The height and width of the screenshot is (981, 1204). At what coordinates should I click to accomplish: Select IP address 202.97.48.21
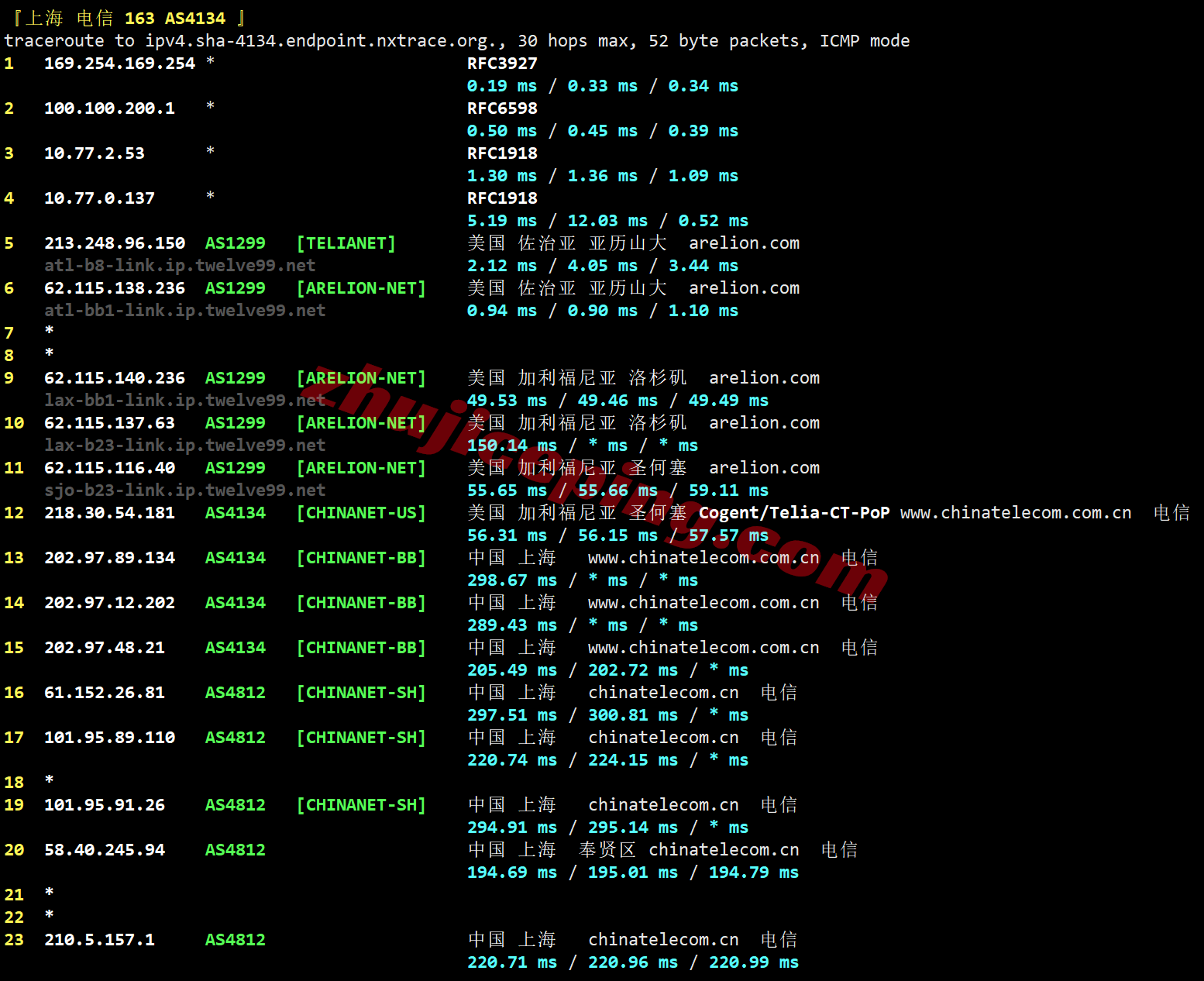tap(105, 648)
